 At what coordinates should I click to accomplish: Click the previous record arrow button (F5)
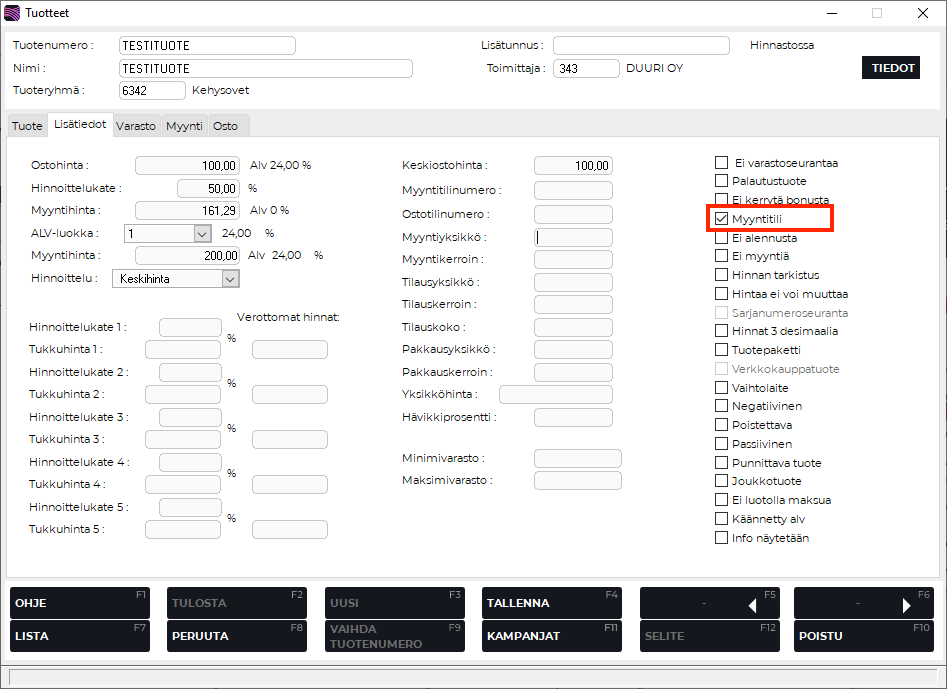[x=709, y=604]
